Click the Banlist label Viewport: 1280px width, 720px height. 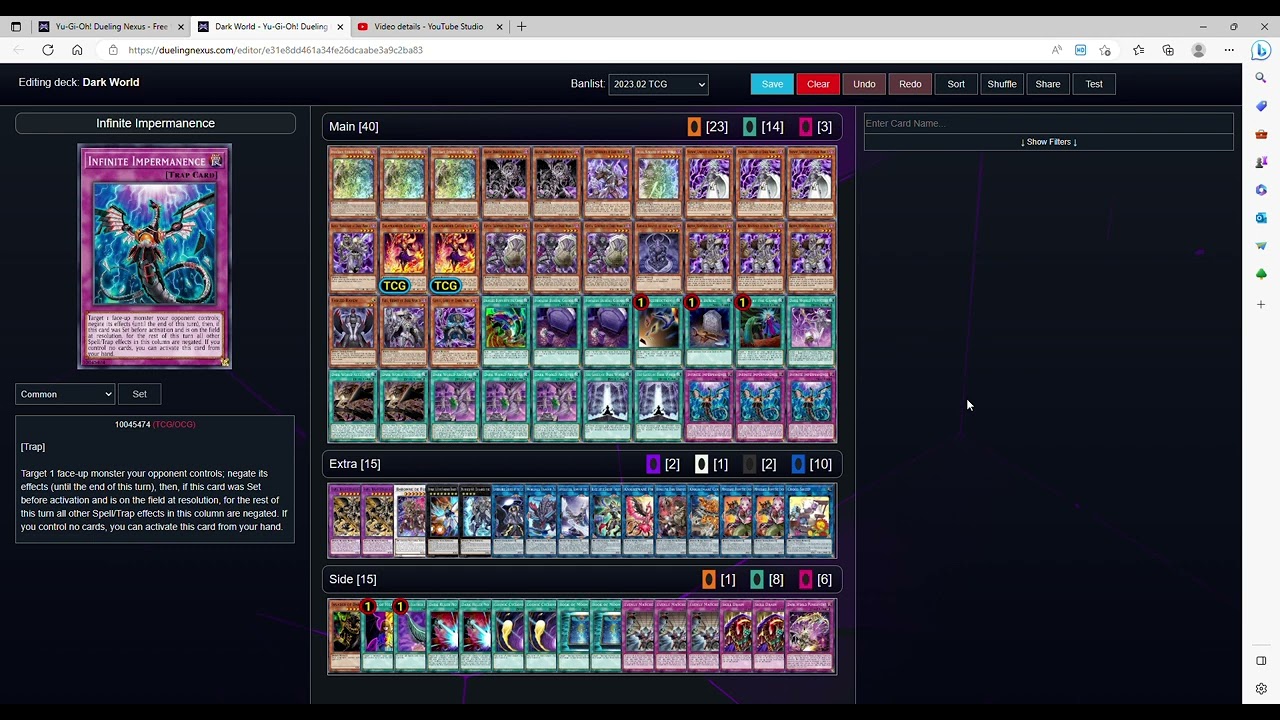point(587,84)
